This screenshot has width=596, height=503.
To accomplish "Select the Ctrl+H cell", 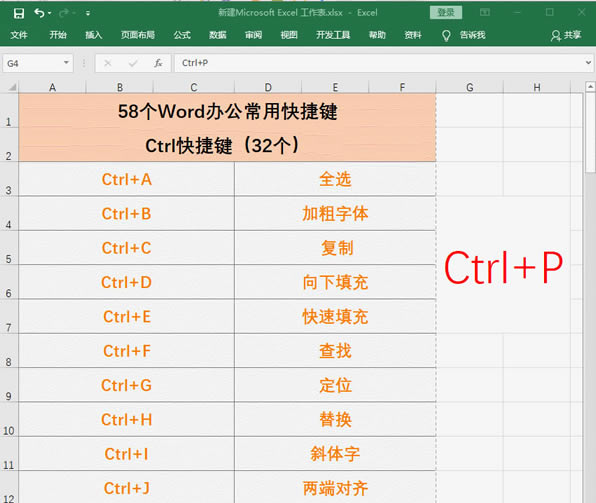I will pyautogui.click(x=127, y=420).
